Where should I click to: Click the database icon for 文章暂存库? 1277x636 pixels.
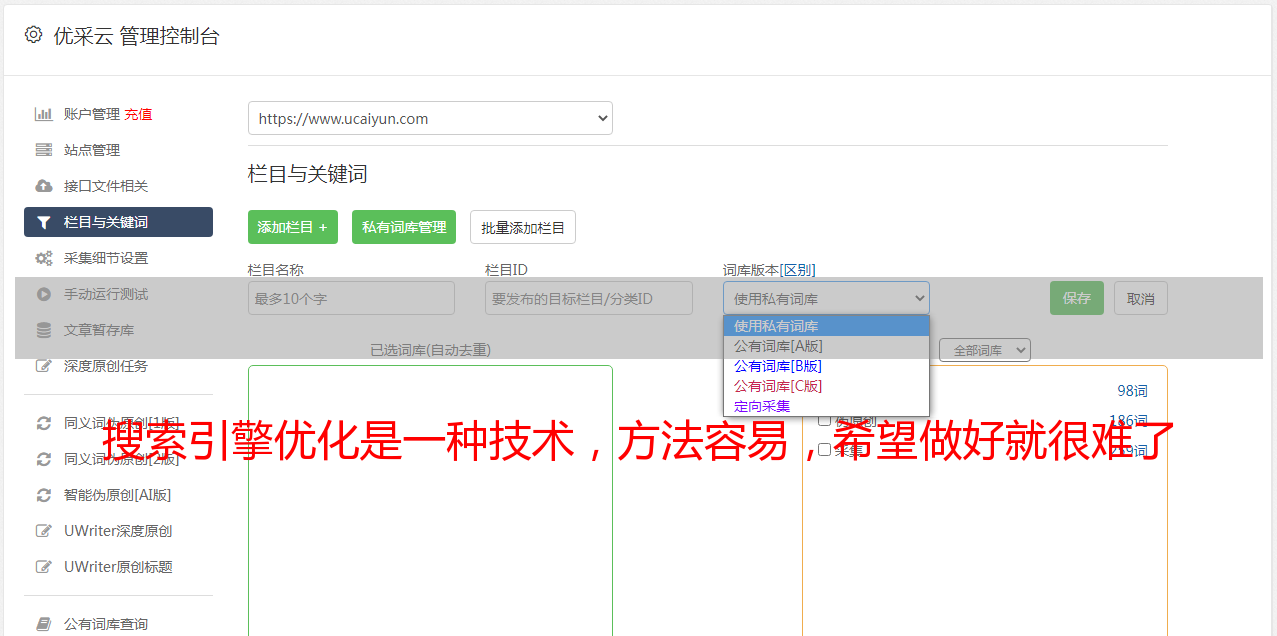tap(43, 330)
